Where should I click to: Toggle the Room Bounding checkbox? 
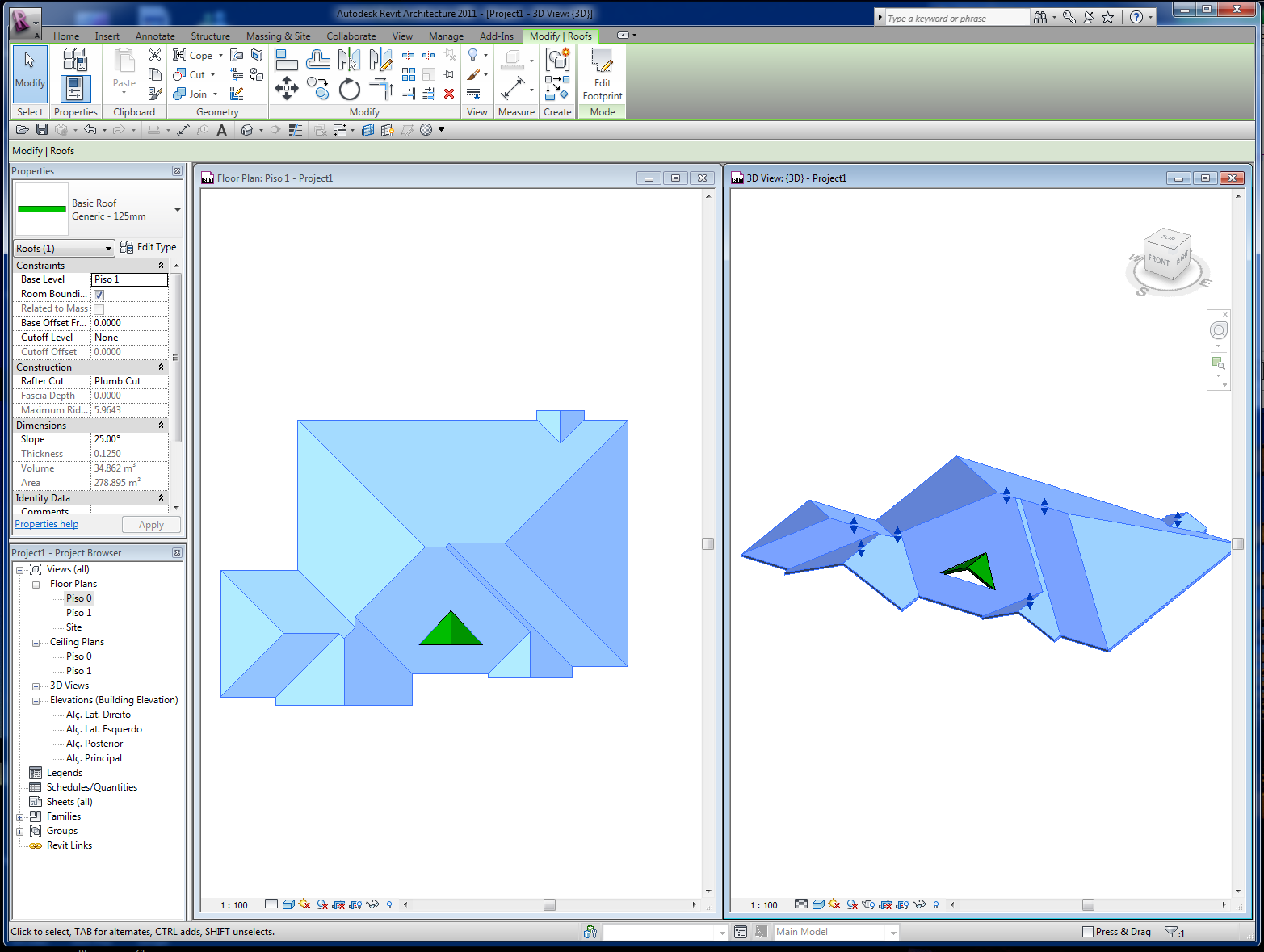coord(99,295)
